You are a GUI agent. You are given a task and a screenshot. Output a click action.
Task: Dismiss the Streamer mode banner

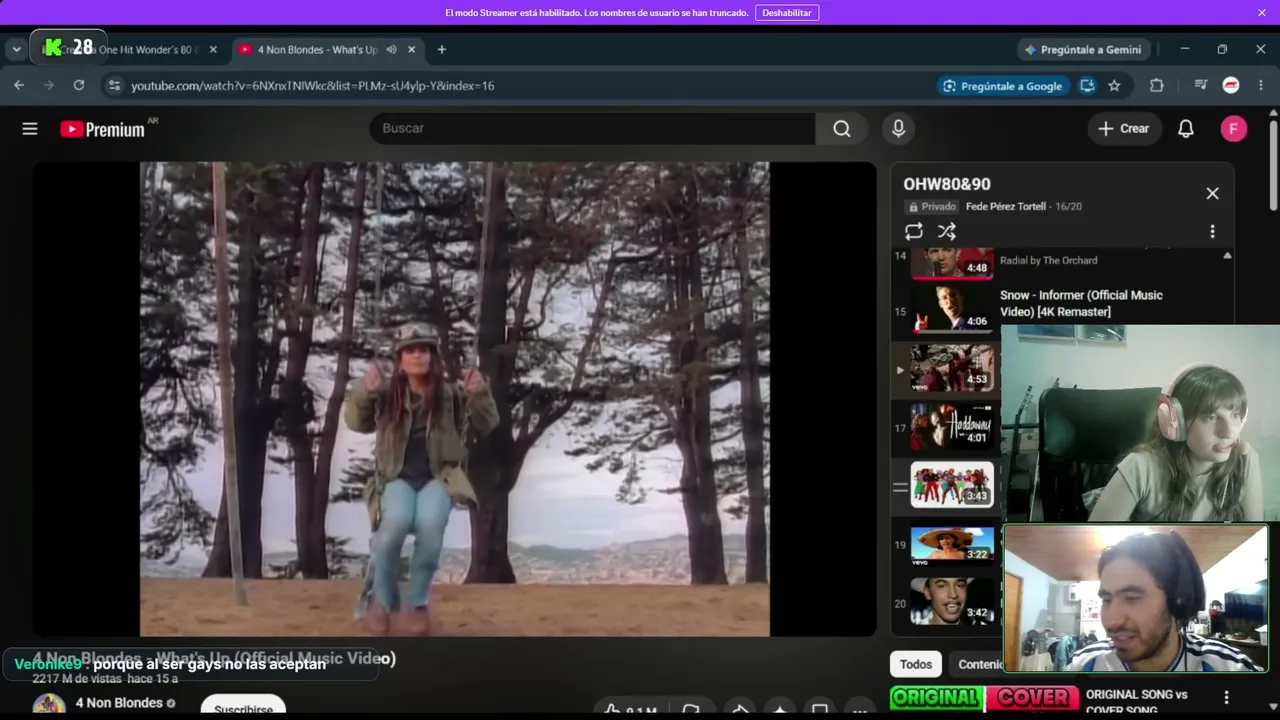click(1262, 13)
